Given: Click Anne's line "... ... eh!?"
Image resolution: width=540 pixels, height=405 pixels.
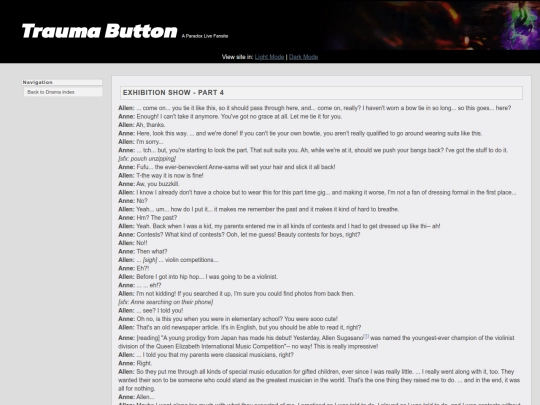Looking at the screenshot, I should [140, 285].
